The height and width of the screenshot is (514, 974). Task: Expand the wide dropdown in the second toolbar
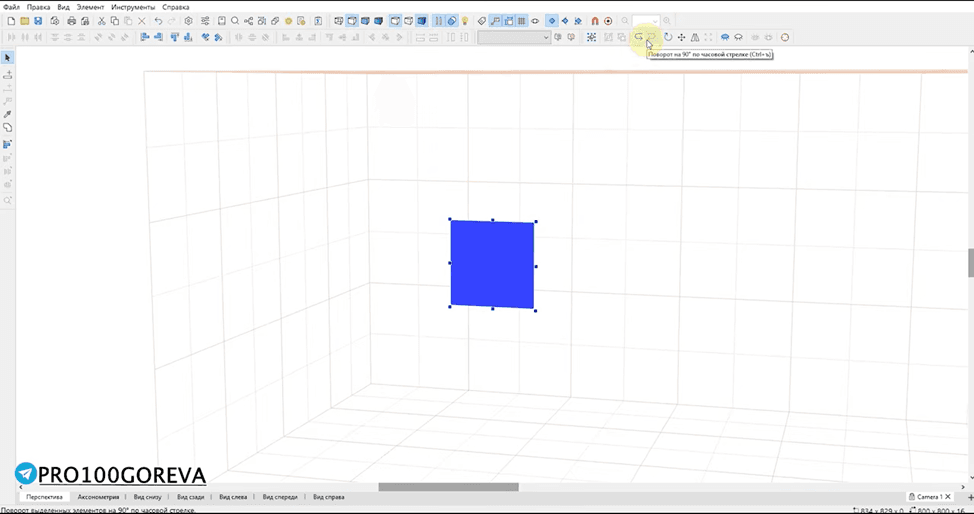(514, 37)
